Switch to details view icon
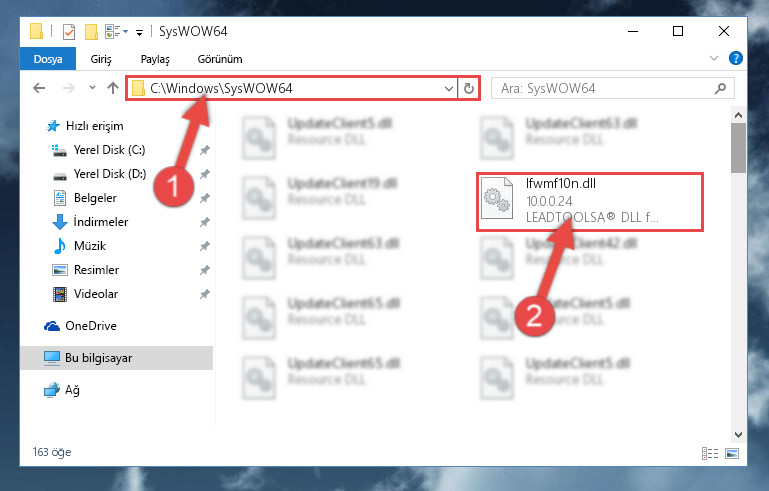 (x=710, y=453)
